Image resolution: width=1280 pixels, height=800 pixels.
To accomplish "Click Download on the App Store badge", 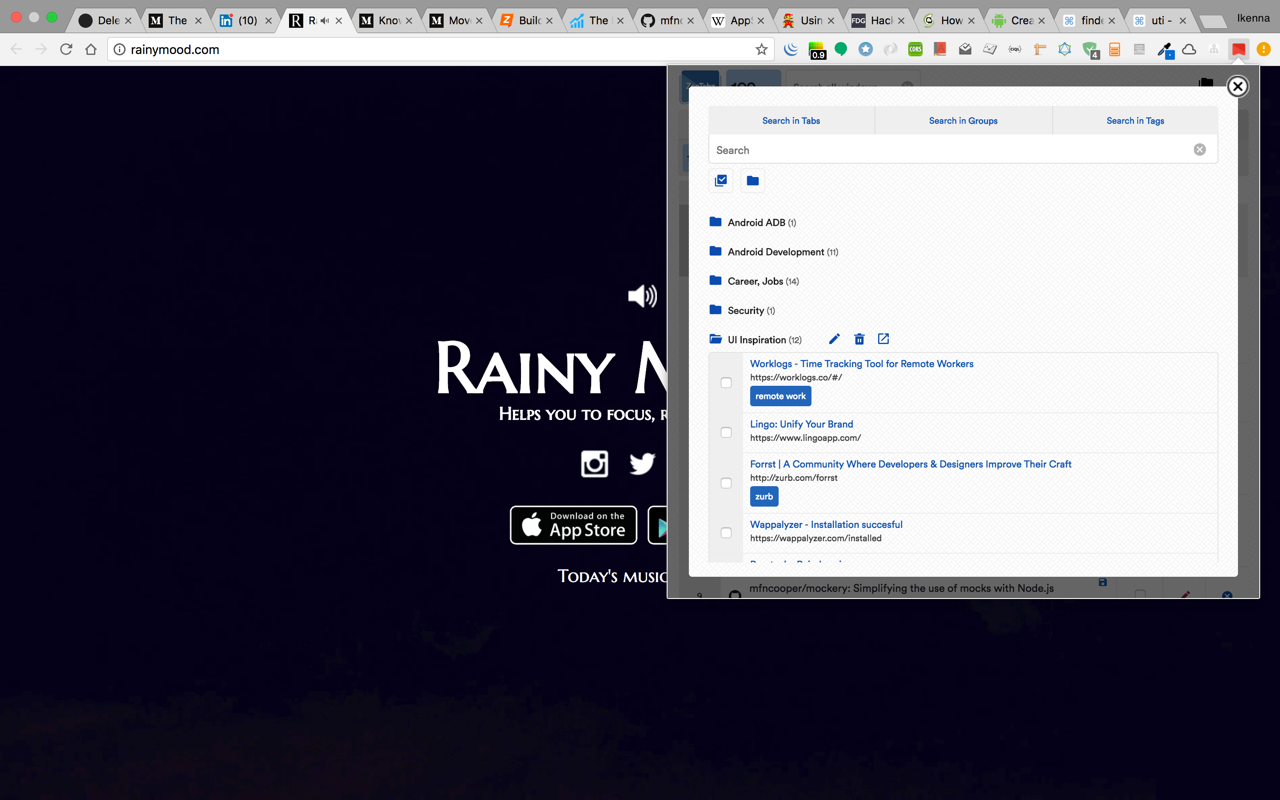I will coord(573,525).
